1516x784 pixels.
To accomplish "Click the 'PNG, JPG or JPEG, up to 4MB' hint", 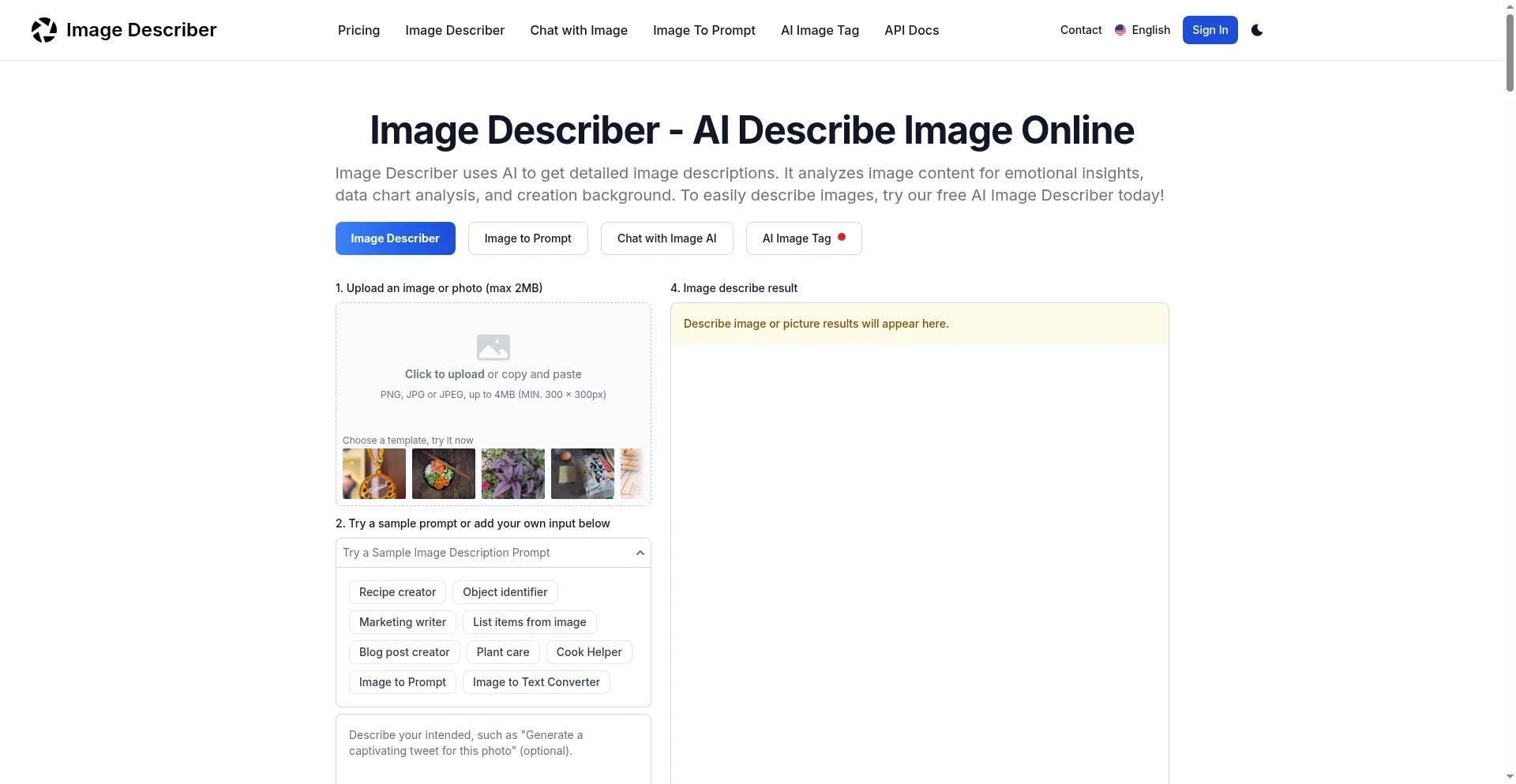I will pos(493,395).
